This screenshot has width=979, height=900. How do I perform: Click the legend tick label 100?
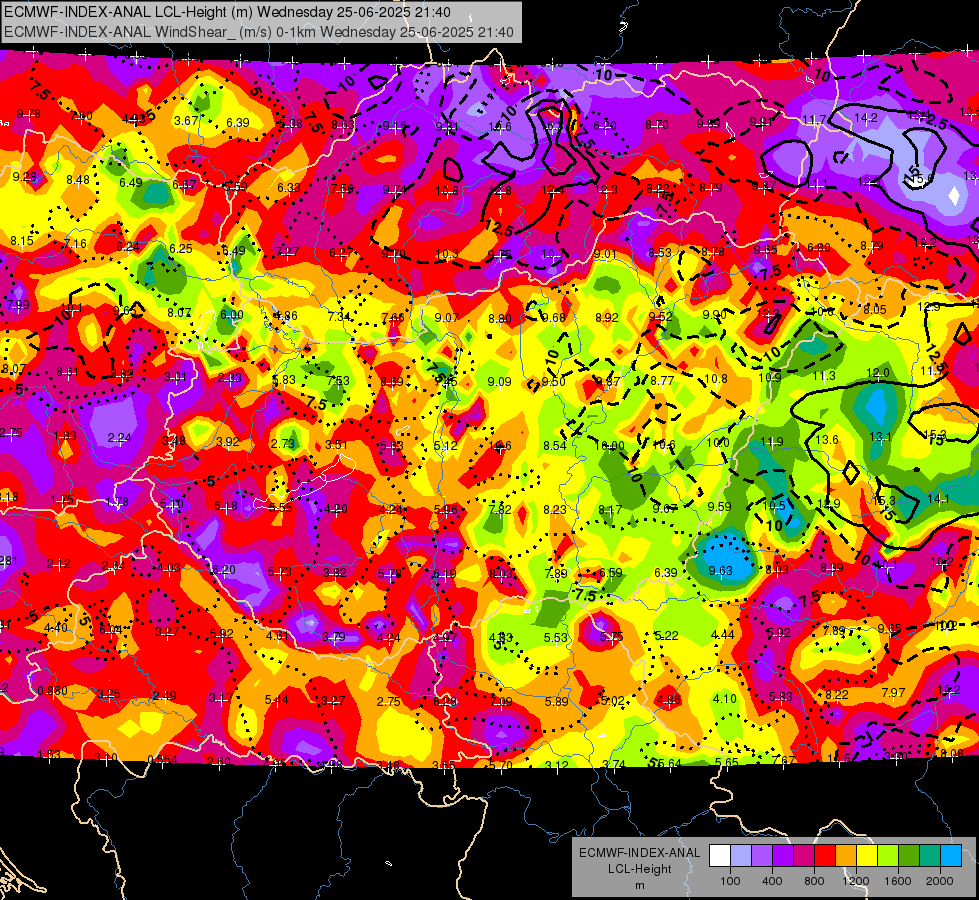click(x=730, y=881)
